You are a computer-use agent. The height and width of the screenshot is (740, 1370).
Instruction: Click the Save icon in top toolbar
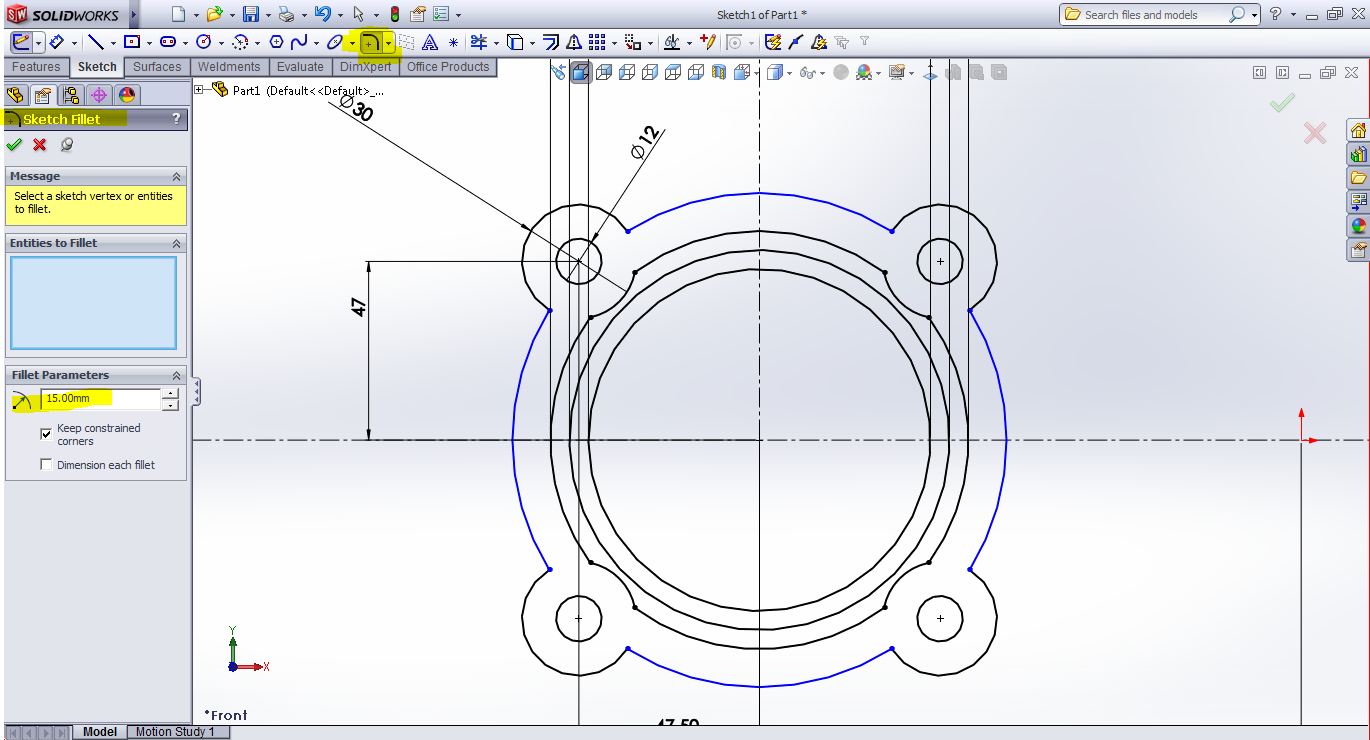click(251, 15)
